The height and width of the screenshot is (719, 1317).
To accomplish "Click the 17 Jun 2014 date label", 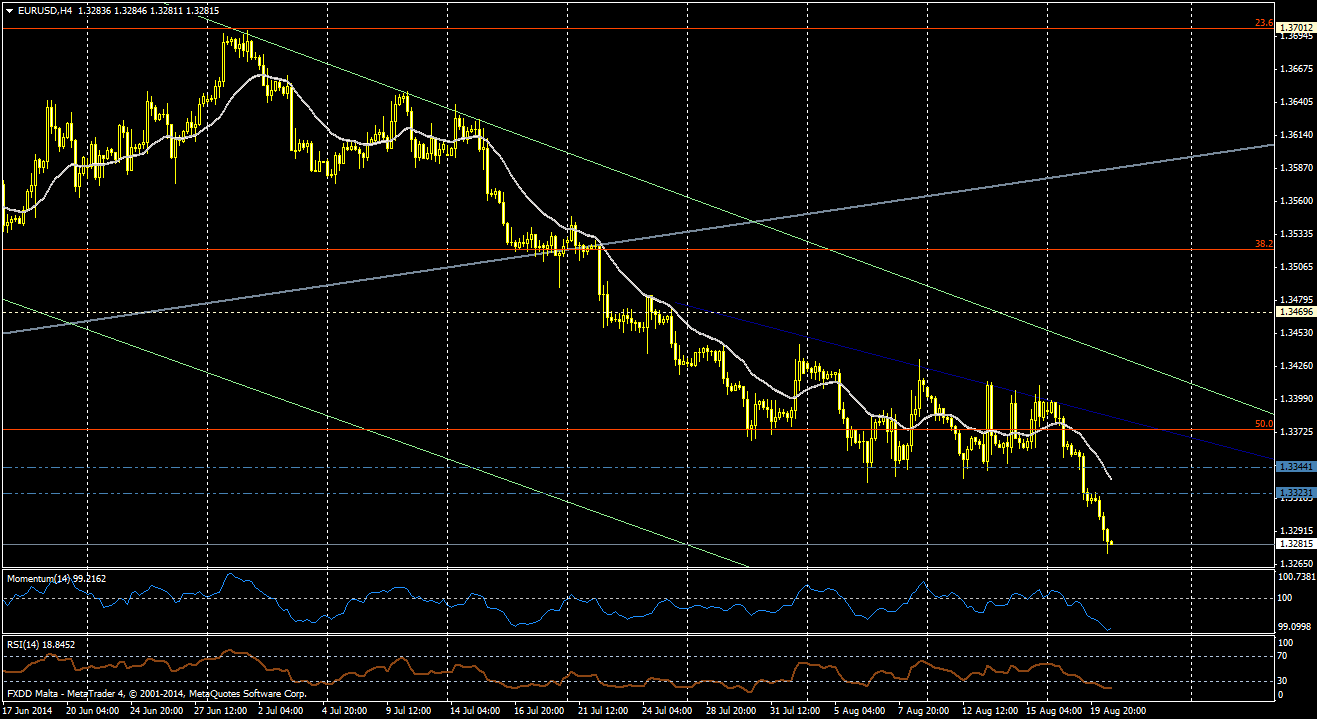I will pos(29,710).
